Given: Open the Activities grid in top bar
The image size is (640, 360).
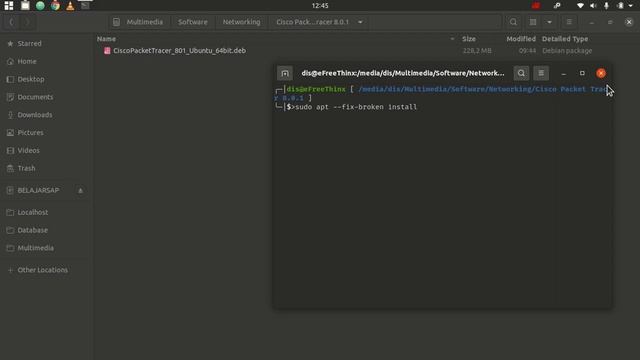Looking at the screenshot, I should pyautogui.click(x=9, y=6).
